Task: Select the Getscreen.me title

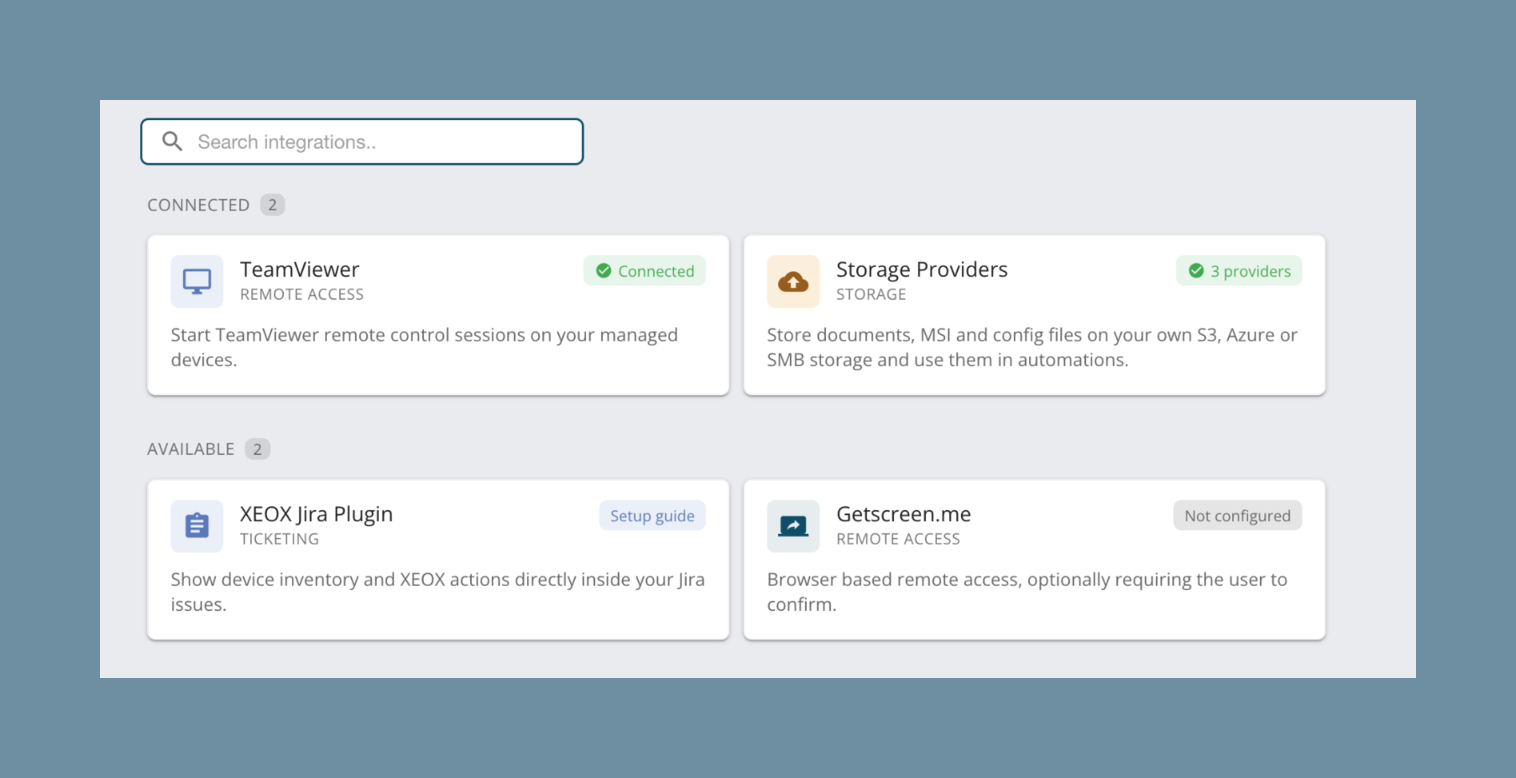Action: coord(904,514)
